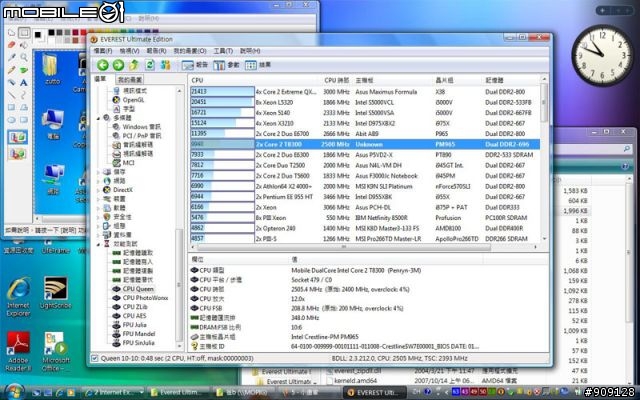Viewport: 640px width, 400px height.
Task: Select the Eraser tool in Paint
Action: (11, 44)
